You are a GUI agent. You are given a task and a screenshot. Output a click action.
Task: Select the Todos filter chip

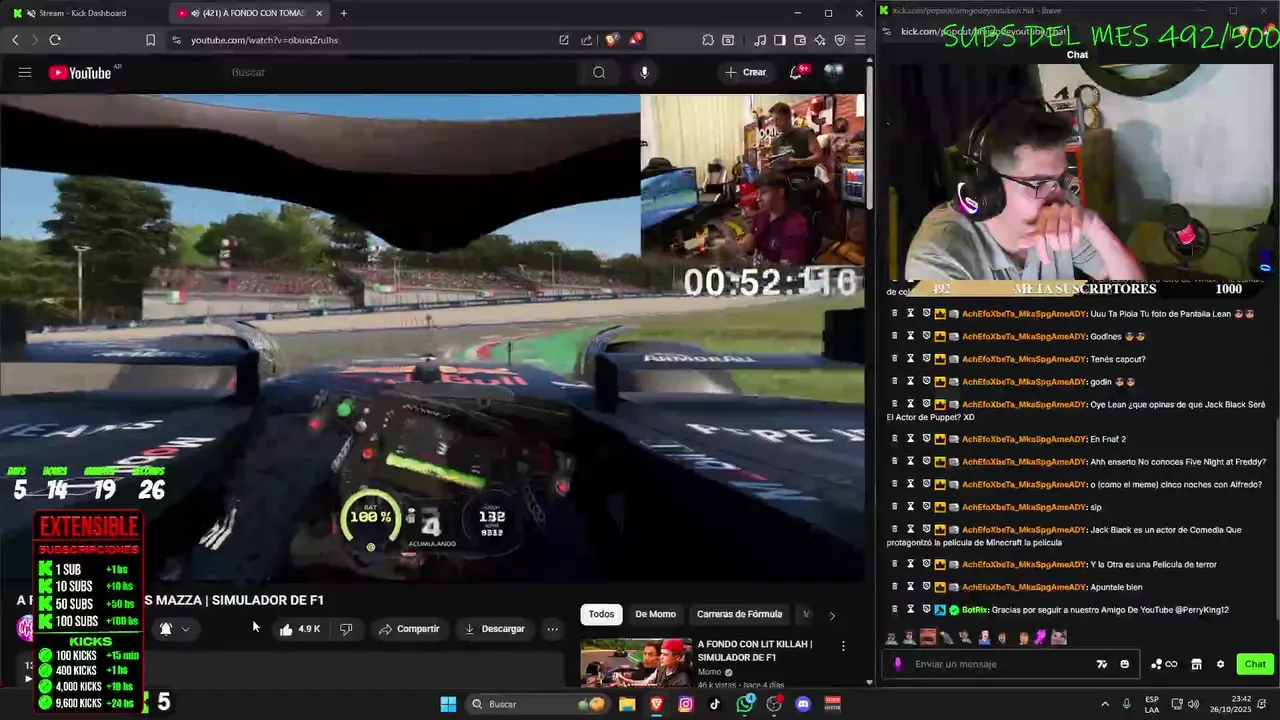click(x=601, y=614)
